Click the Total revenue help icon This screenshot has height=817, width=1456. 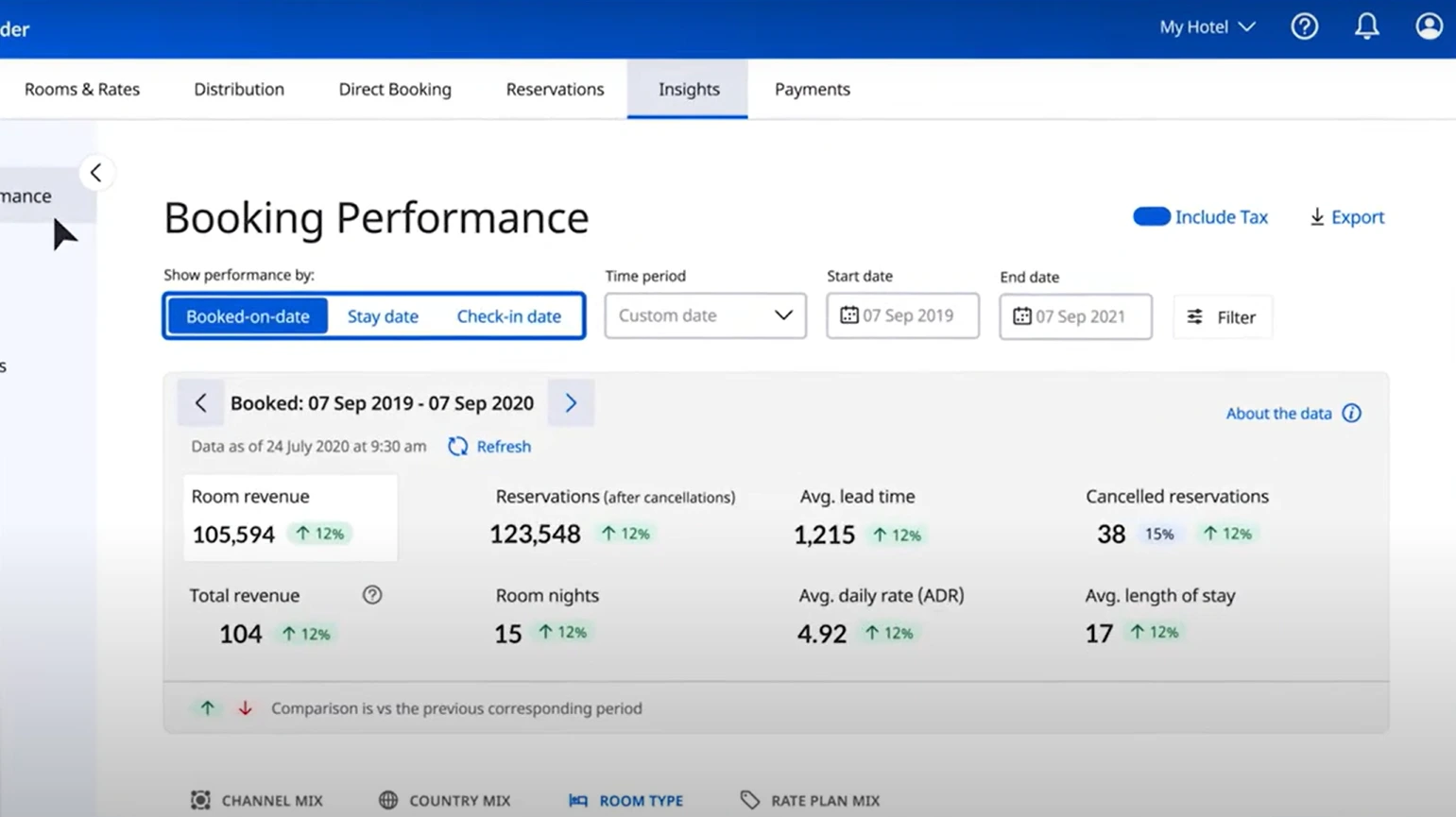click(x=372, y=595)
